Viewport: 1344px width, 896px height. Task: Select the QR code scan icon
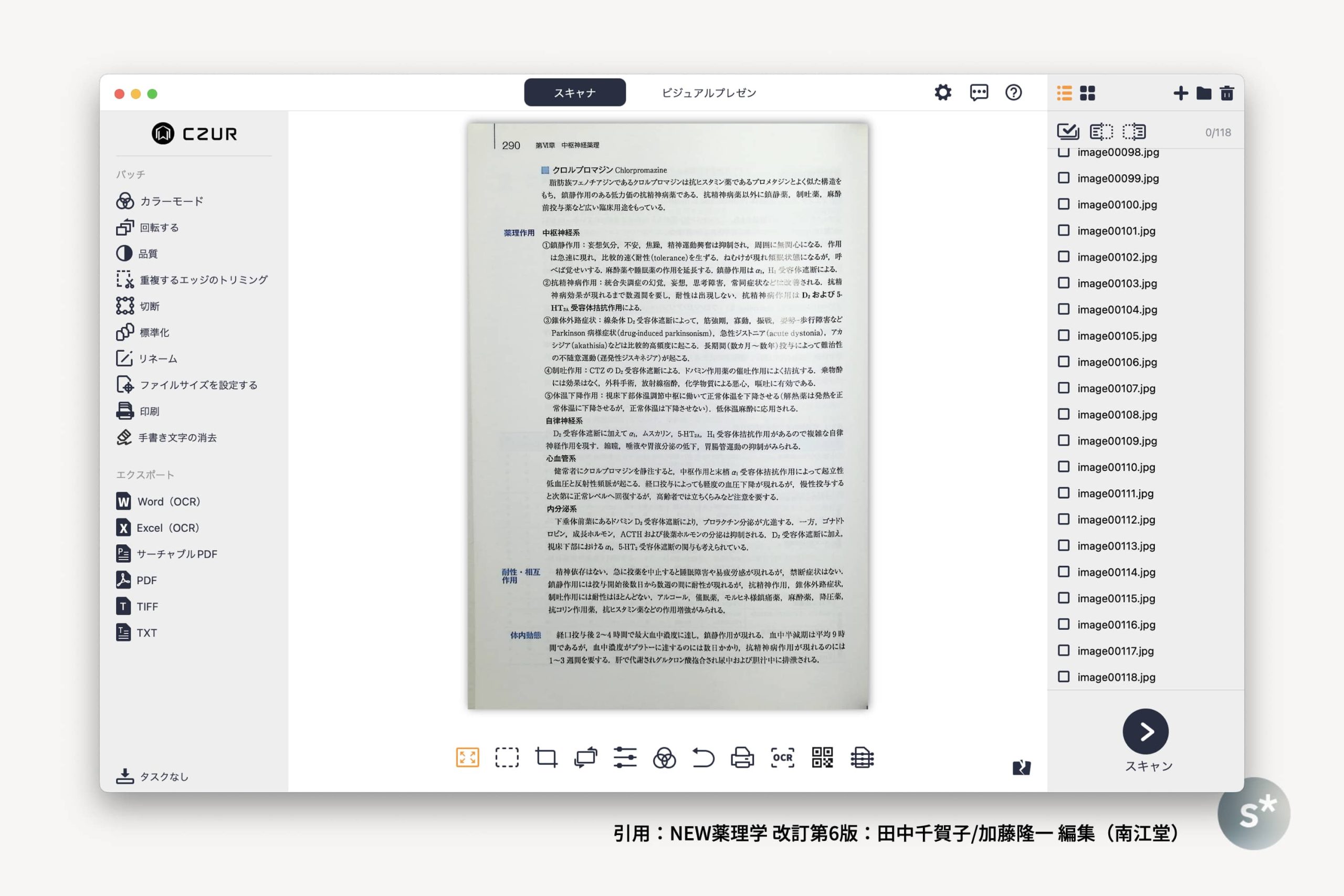pos(822,758)
